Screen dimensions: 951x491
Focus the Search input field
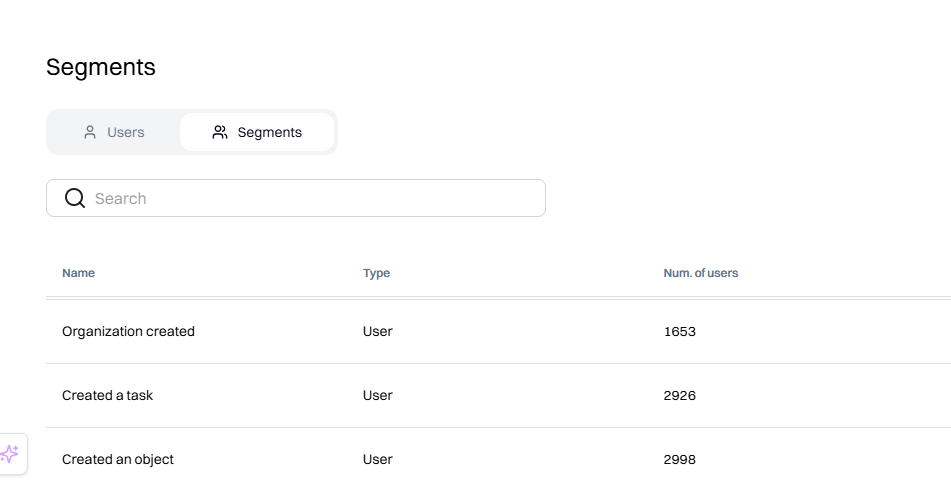point(310,198)
